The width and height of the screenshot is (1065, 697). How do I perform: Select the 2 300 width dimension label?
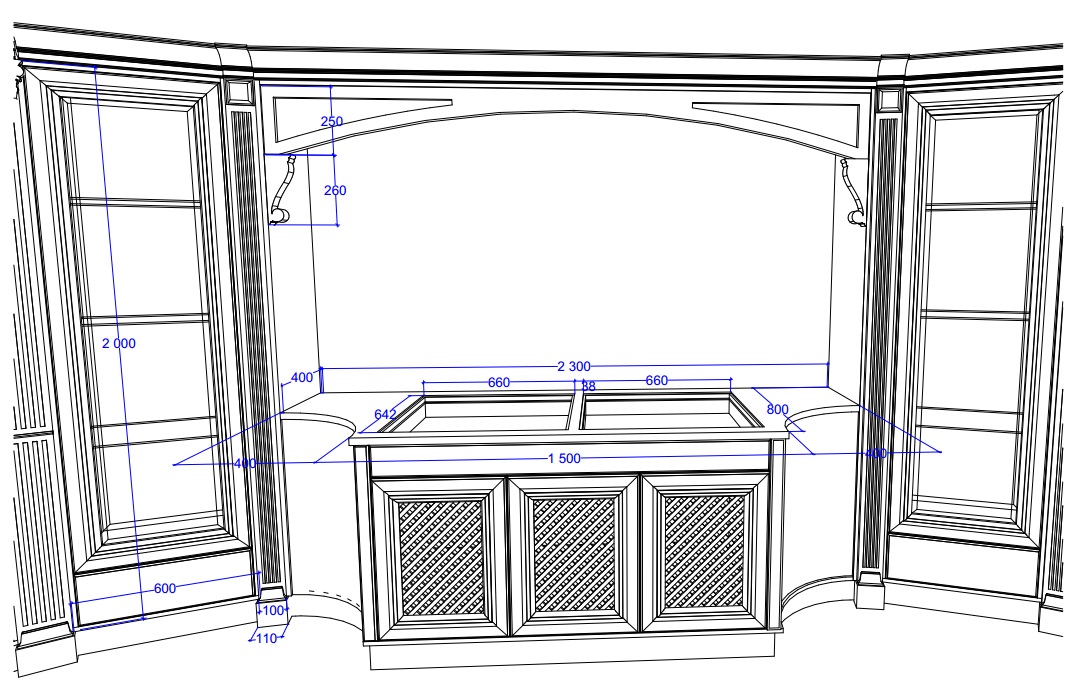[574, 366]
